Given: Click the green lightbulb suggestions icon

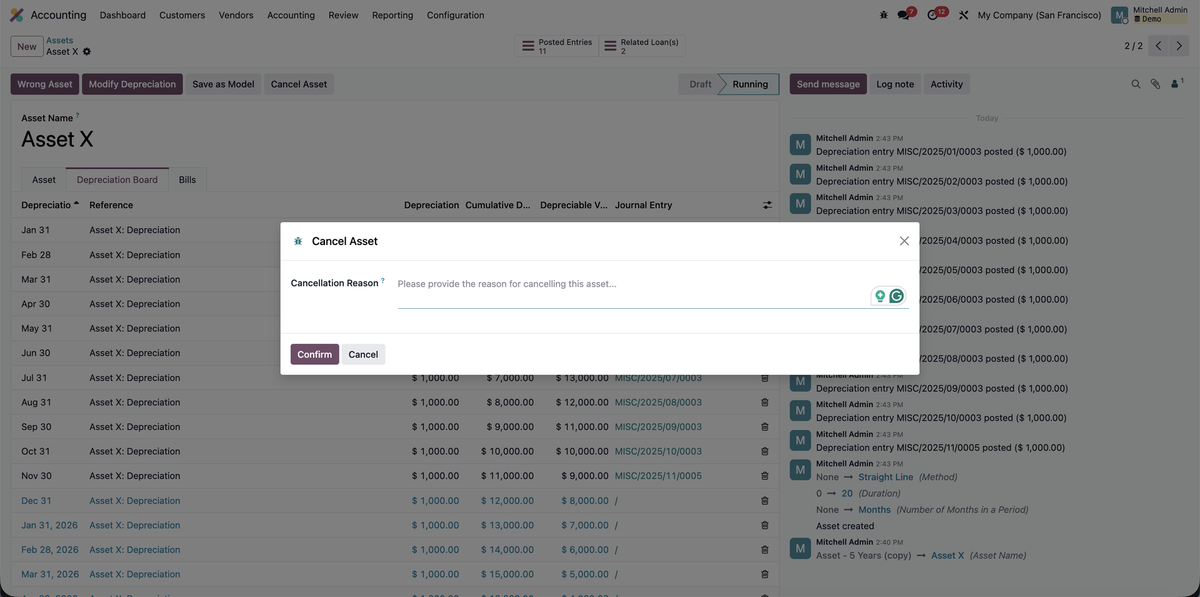Looking at the screenshot, I should click(x=880, y=294).
